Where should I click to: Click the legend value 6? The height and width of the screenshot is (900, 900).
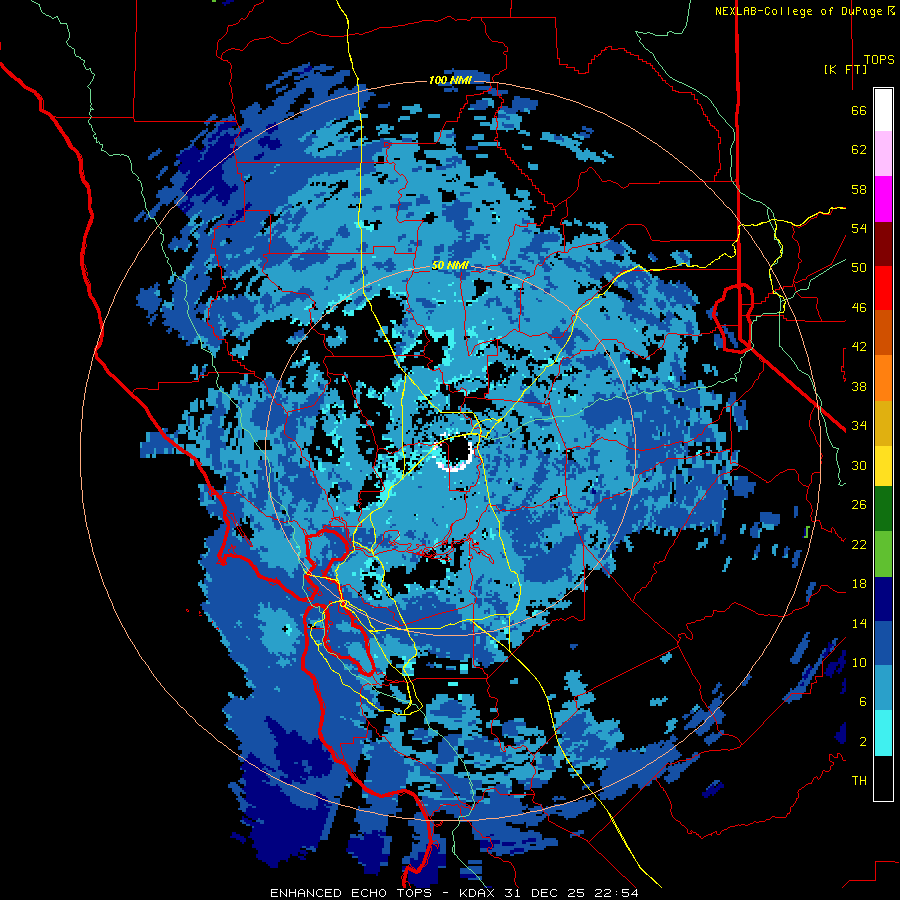pyautogui.click(x=863, y=702)
